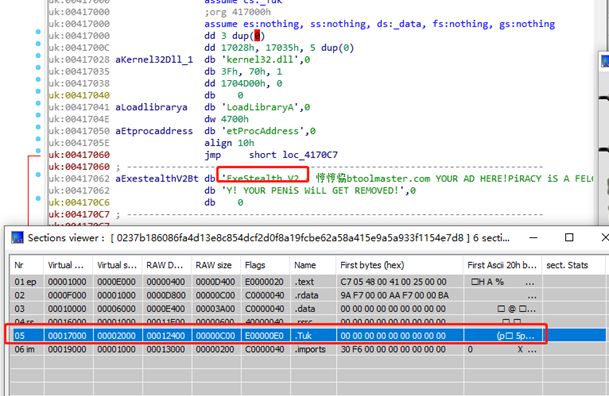
Task: Select the .data section row
Action: pyautogui.click(x=307, y=309)
